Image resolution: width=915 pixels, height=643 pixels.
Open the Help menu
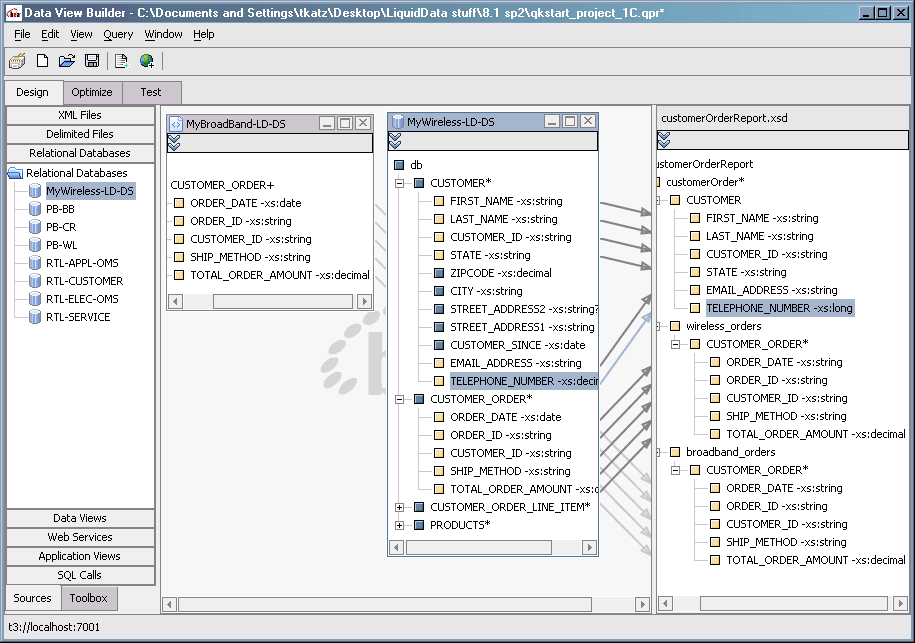tap(204, 34)
